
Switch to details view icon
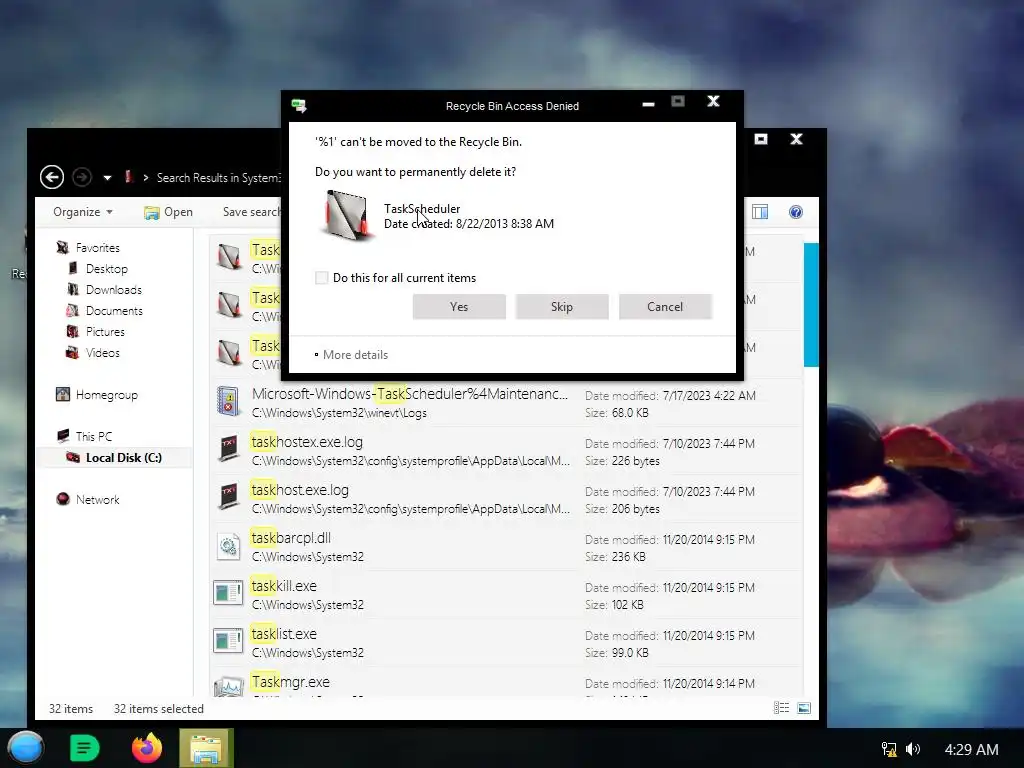click(781, 708)
